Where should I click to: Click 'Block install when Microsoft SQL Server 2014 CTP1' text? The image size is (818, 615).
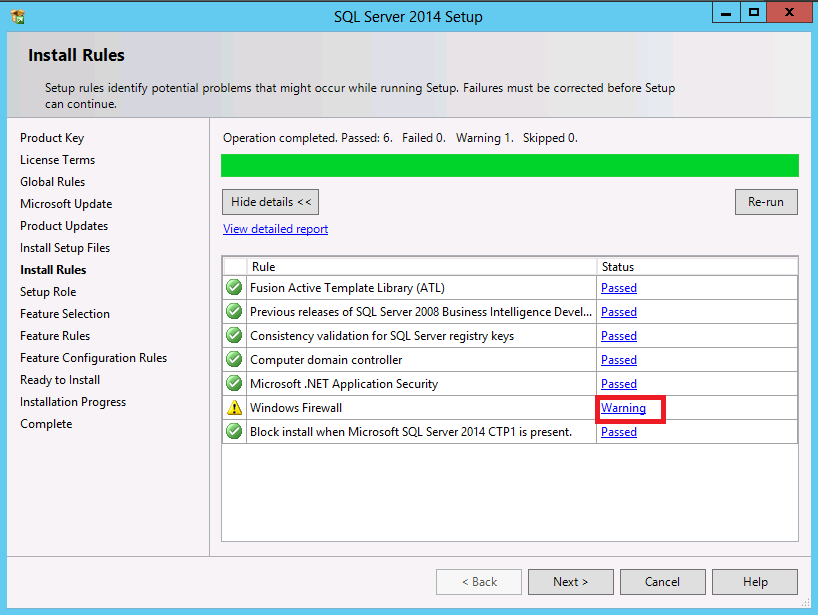coord(411,432)
